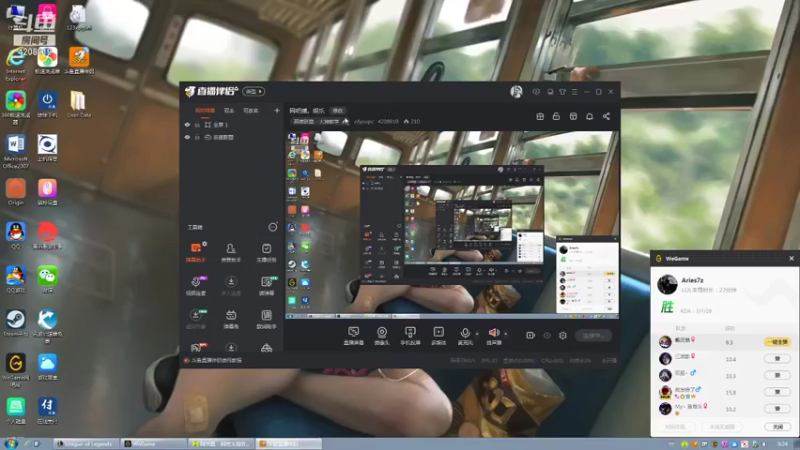The height and width of the screenshot is (450, 800).
Task: Switch to WeGame taskbar item
Action: point(153,444)
